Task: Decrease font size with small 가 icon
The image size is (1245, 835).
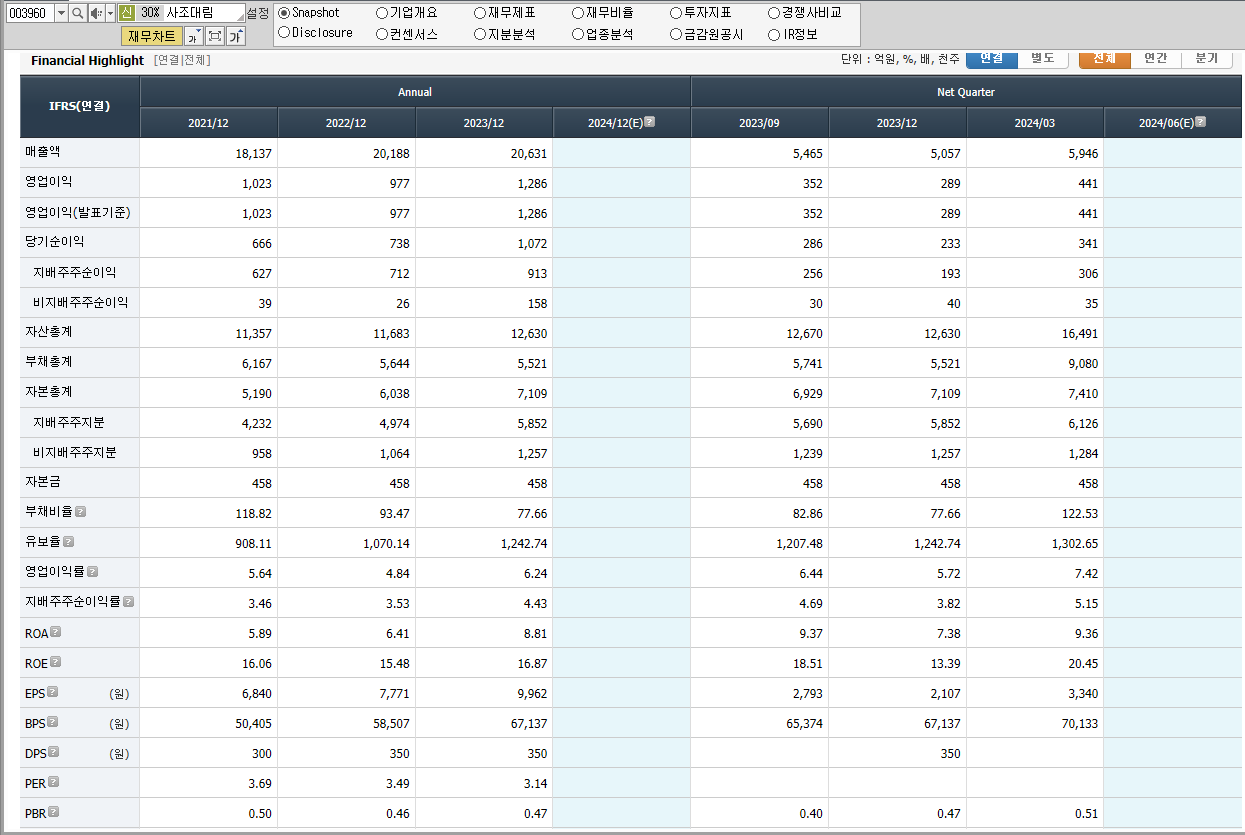Action: point(194,37)
